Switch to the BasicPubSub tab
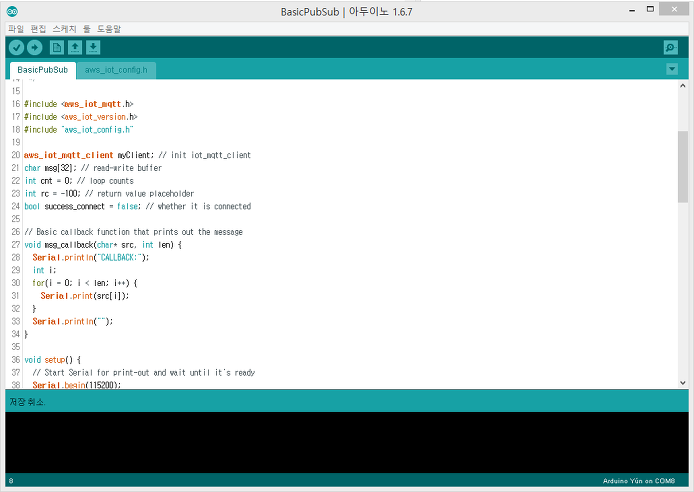The width and height of the screenshot is (694, 492). (x=43, y=70)
